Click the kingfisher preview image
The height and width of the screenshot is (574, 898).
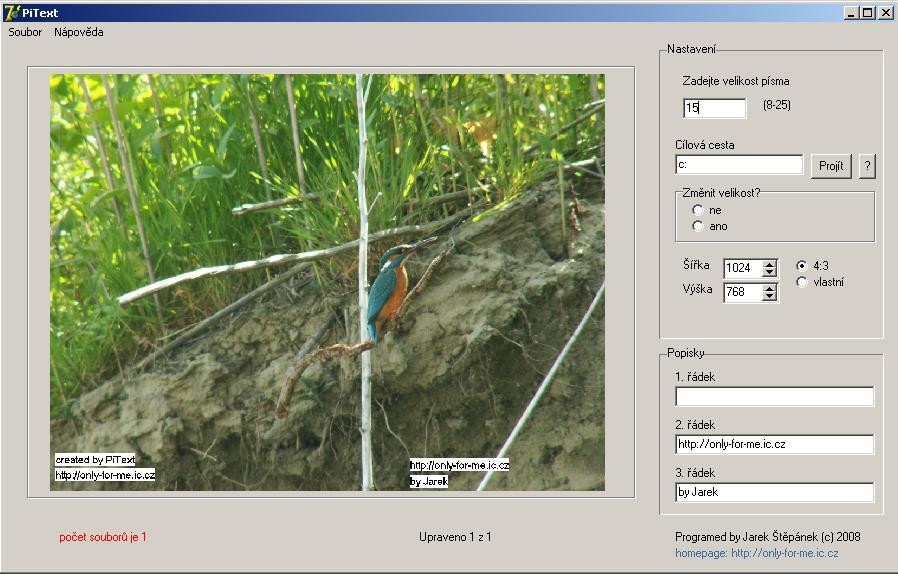[x=327, y=282]
